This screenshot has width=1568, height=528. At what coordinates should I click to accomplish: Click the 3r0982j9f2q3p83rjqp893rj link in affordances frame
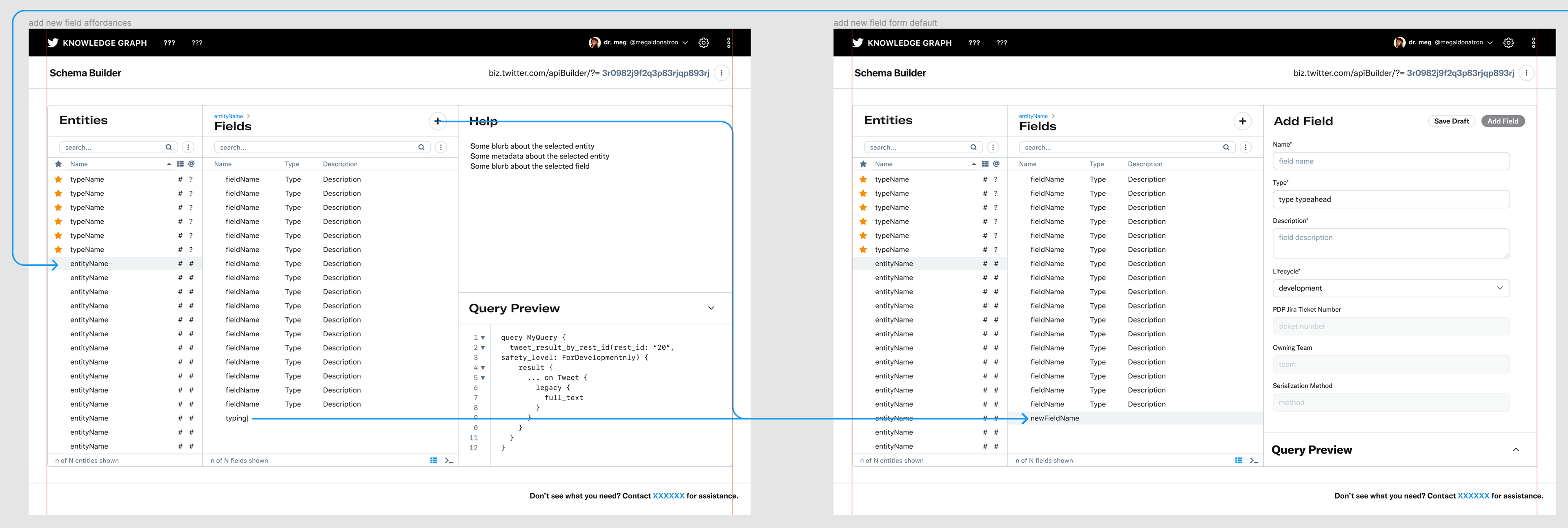tap(655, 73)
